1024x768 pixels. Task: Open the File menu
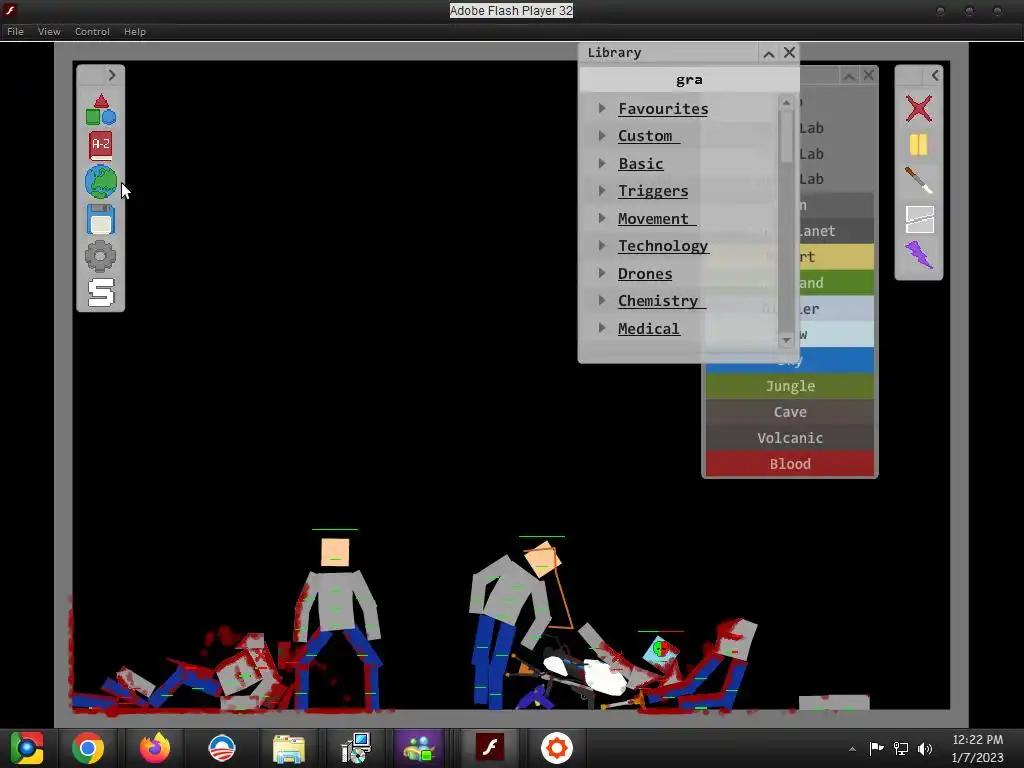[x=15, y=31]
